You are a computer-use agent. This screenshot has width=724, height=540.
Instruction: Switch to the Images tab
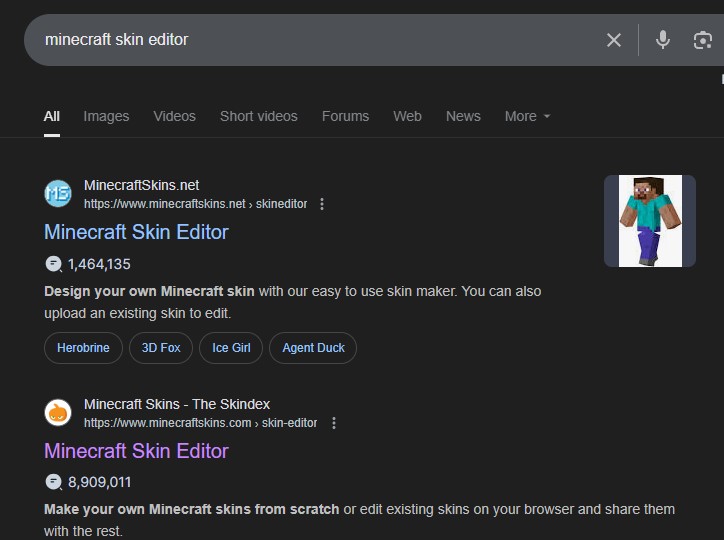pyautogui.click(x=106, y=116)
